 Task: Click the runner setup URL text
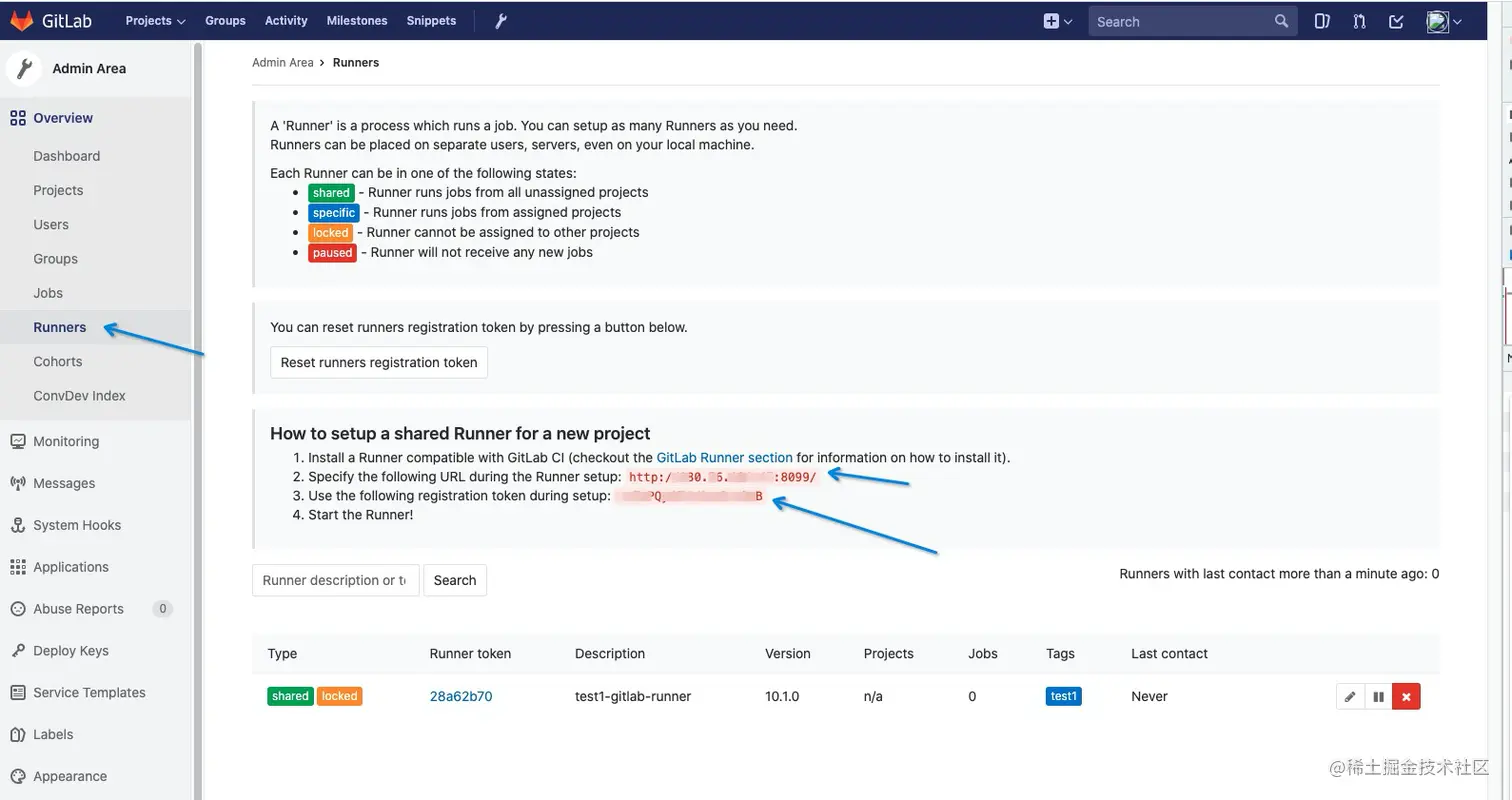click(723, 478)
